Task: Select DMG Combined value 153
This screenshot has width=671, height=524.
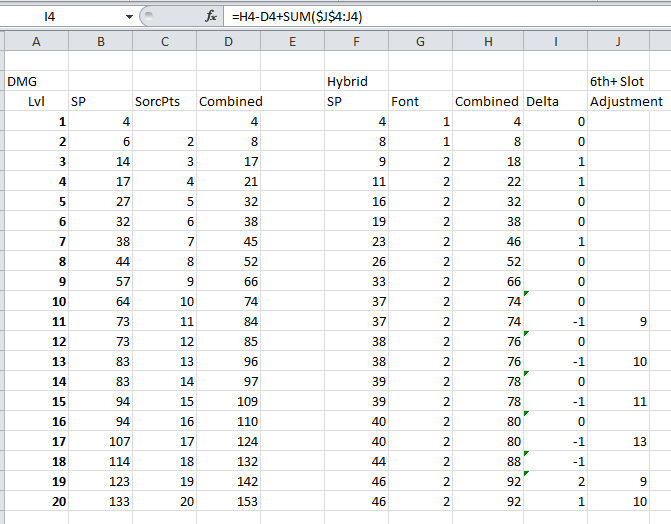Action: 229,501
